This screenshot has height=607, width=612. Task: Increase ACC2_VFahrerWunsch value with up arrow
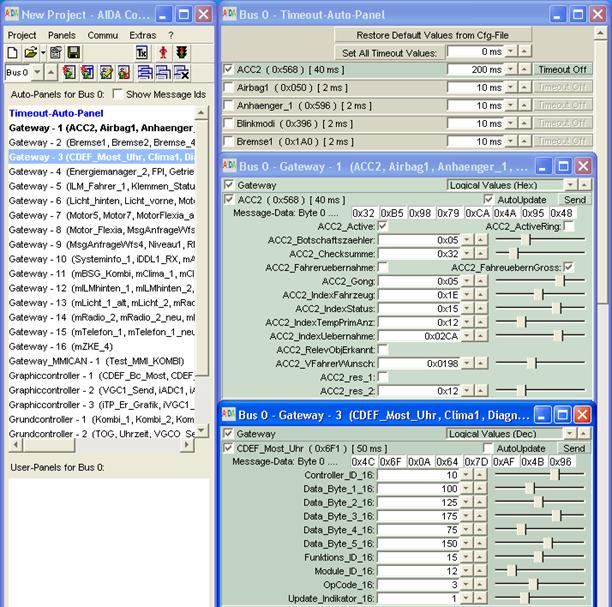point(480,363)
